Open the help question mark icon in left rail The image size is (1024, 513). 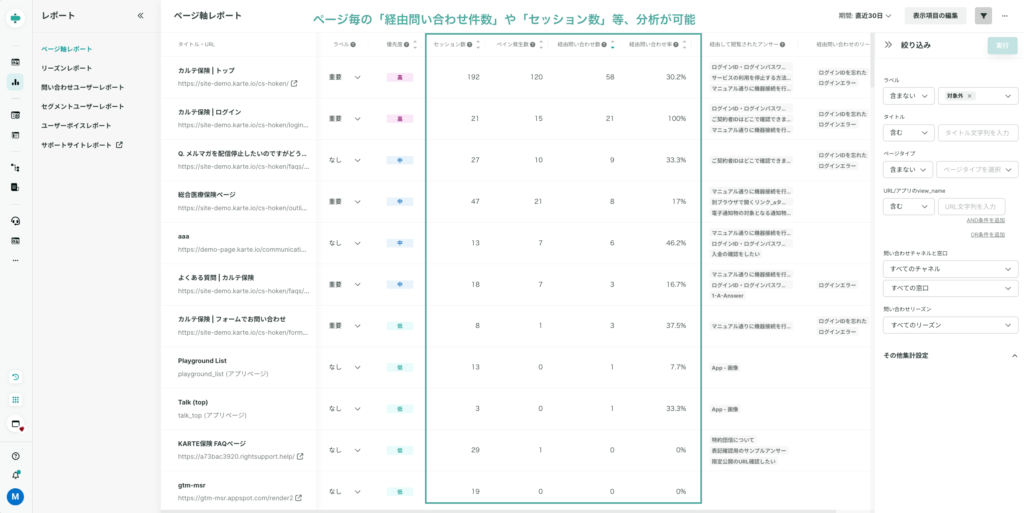tap(15, 456)
